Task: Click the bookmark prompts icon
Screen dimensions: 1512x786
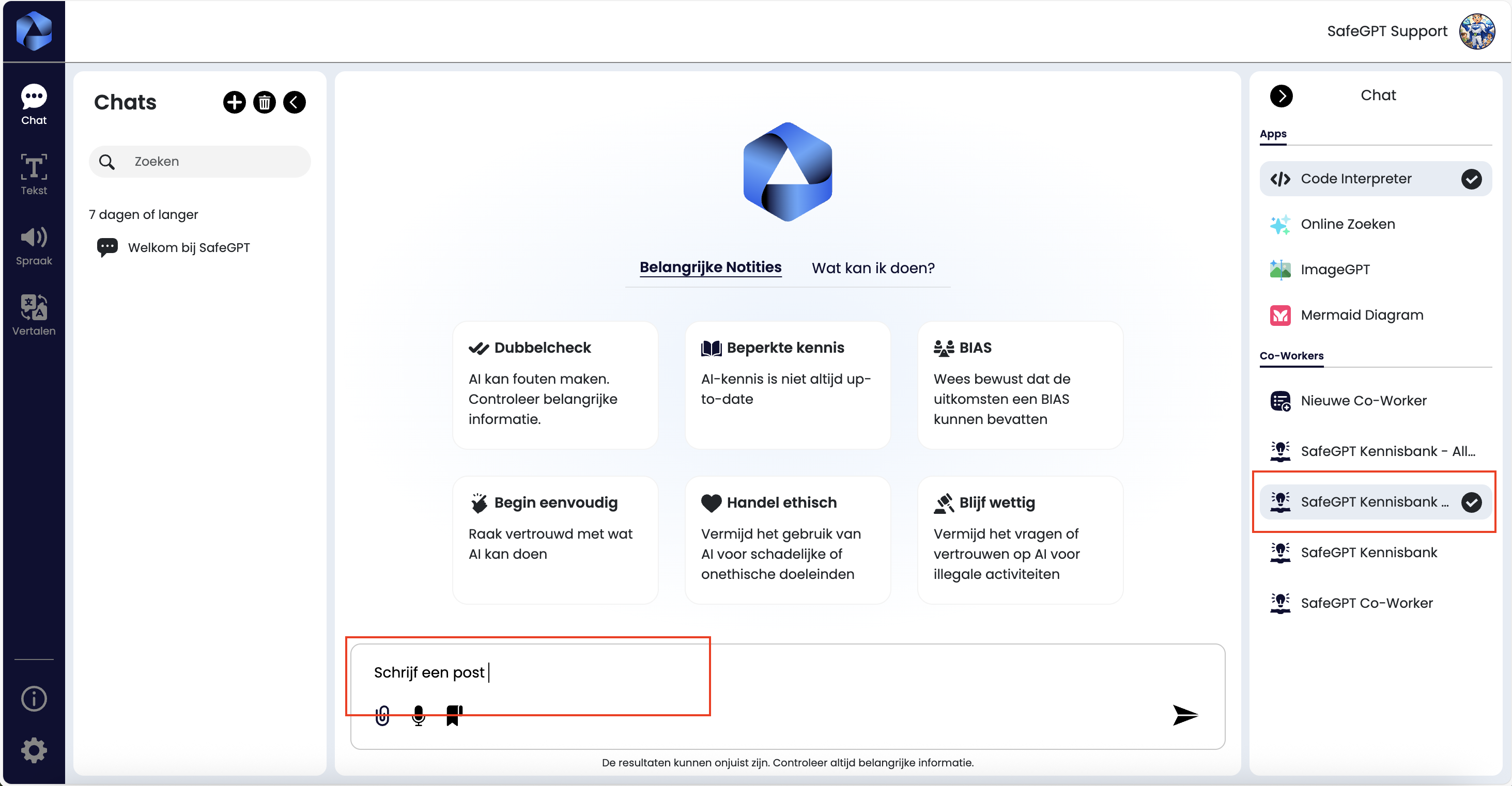Action: [x=453, y=716]
